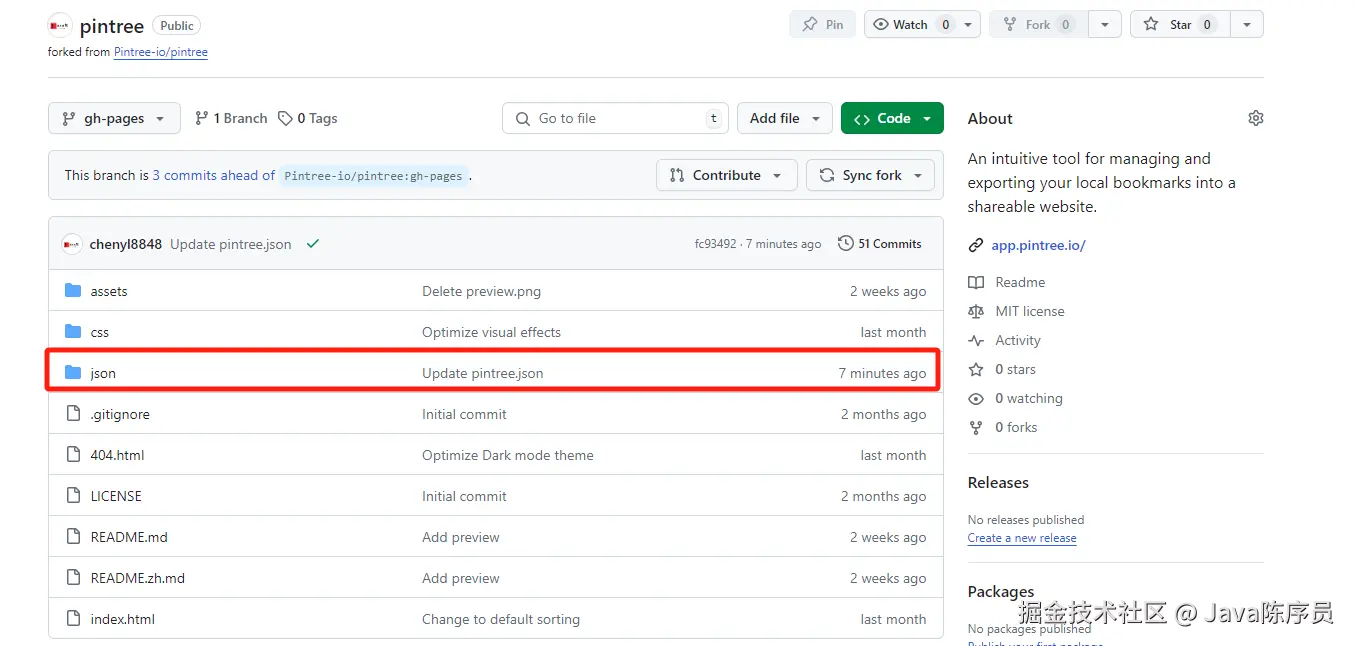Click the assets folder icon
This screenshot has height=646, width=1354.
72,291
